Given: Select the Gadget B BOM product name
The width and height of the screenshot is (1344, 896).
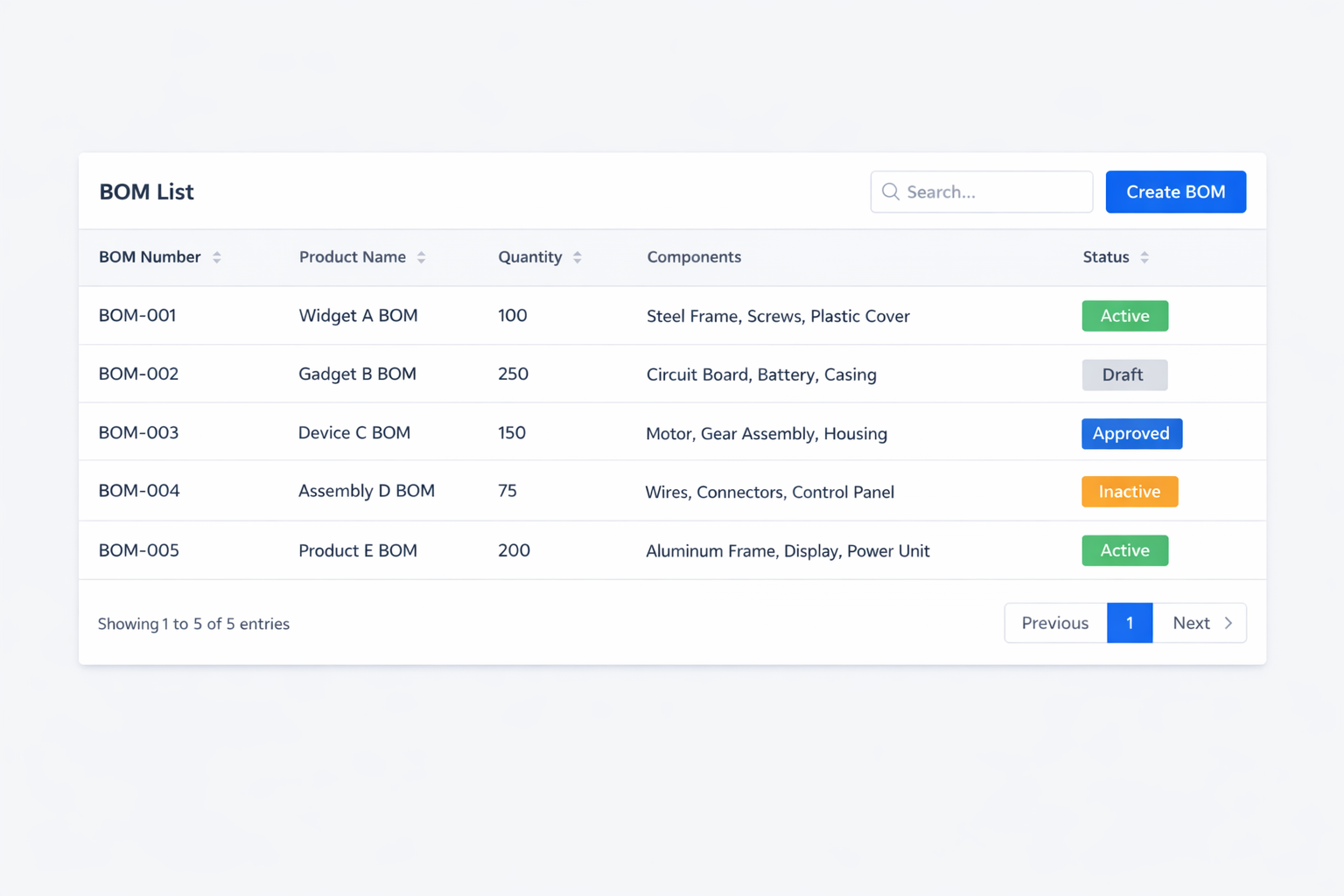Looking at the screenshot, I should (x=357, y=374).
